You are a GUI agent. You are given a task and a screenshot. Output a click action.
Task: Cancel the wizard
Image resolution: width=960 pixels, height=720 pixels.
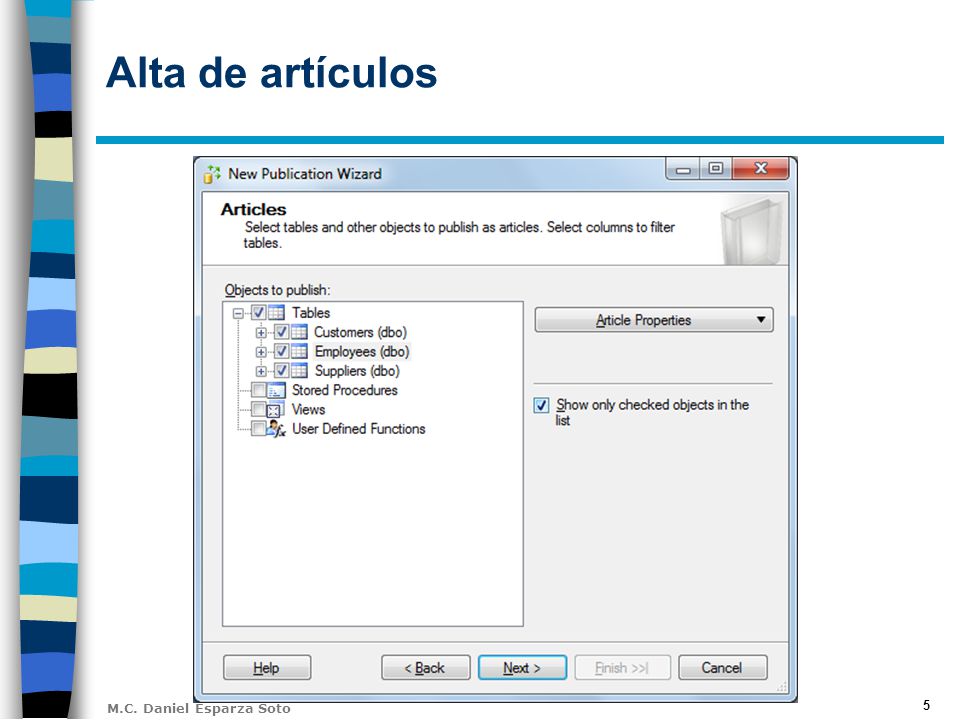pyautogui.click(x=722, y=667)
